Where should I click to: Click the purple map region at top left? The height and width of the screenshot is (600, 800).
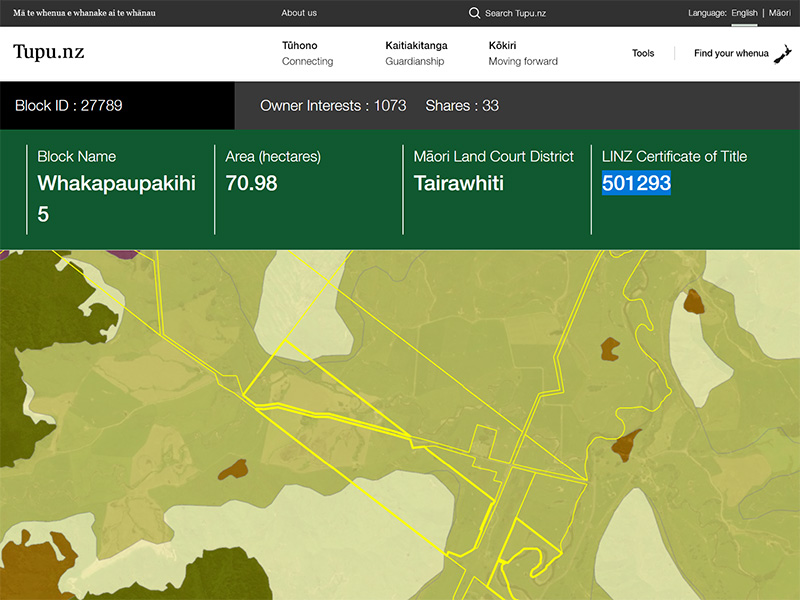pos(124,254)
